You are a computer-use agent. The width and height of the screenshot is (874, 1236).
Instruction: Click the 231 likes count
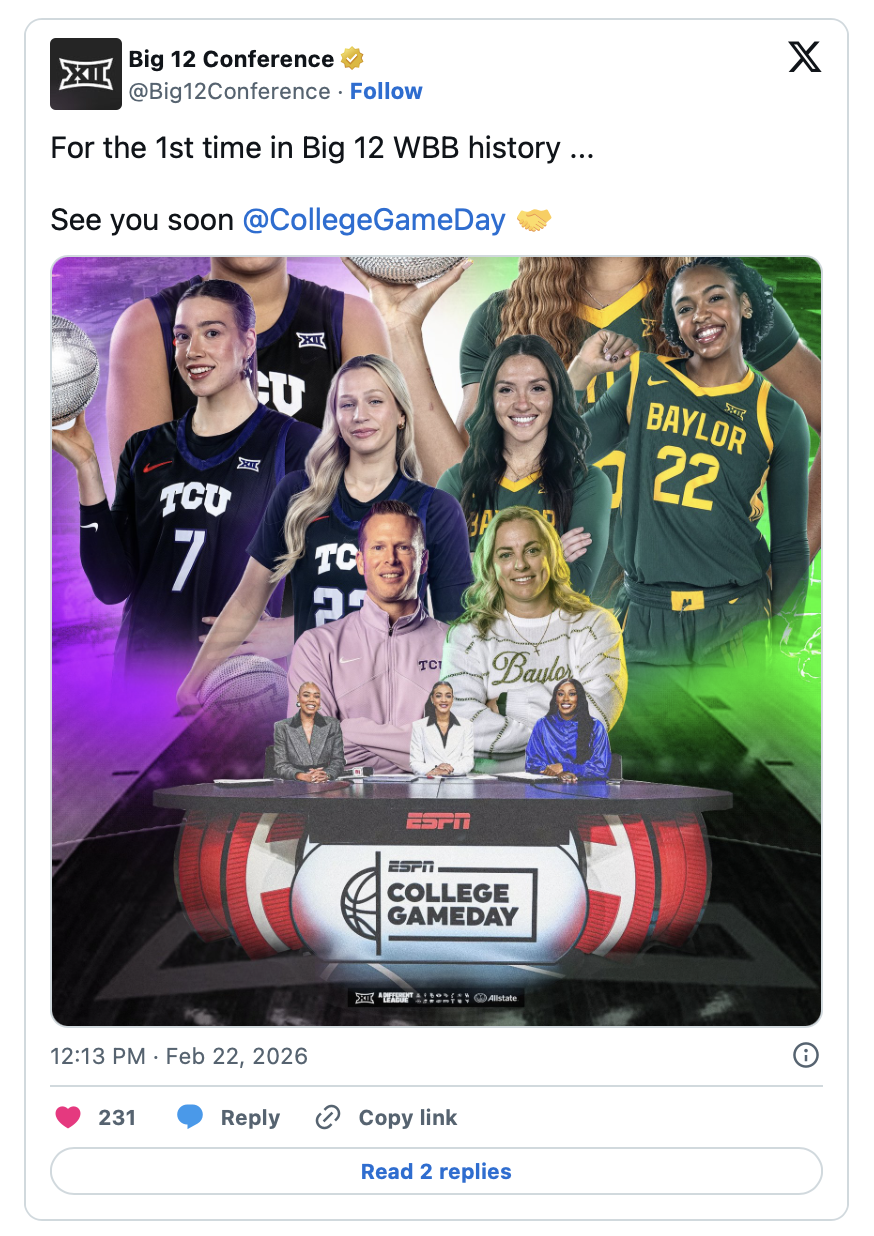coord(117,1118)
